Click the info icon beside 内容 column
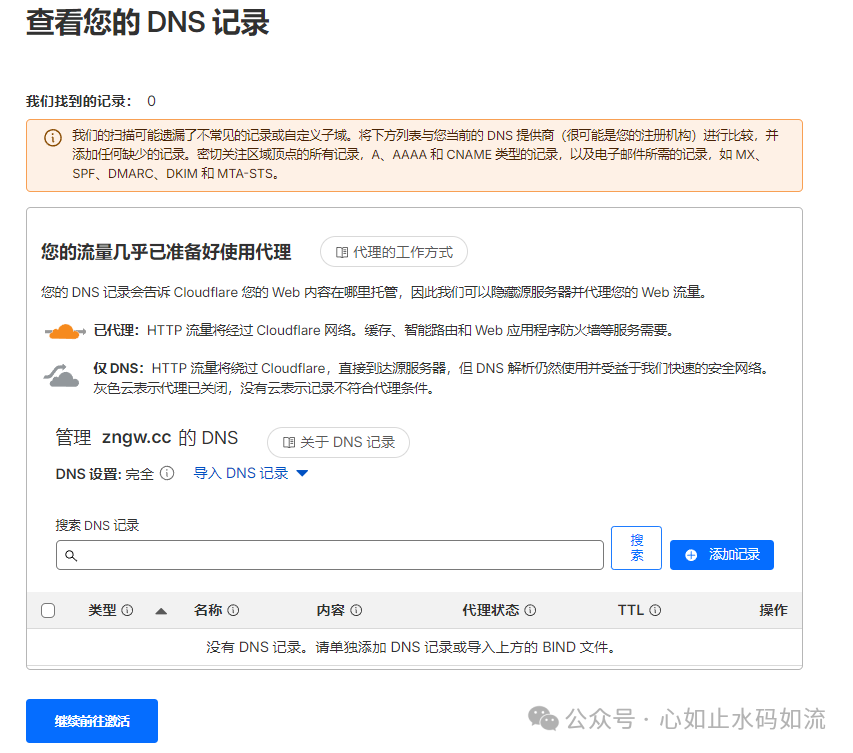 (x=356, y=610)
